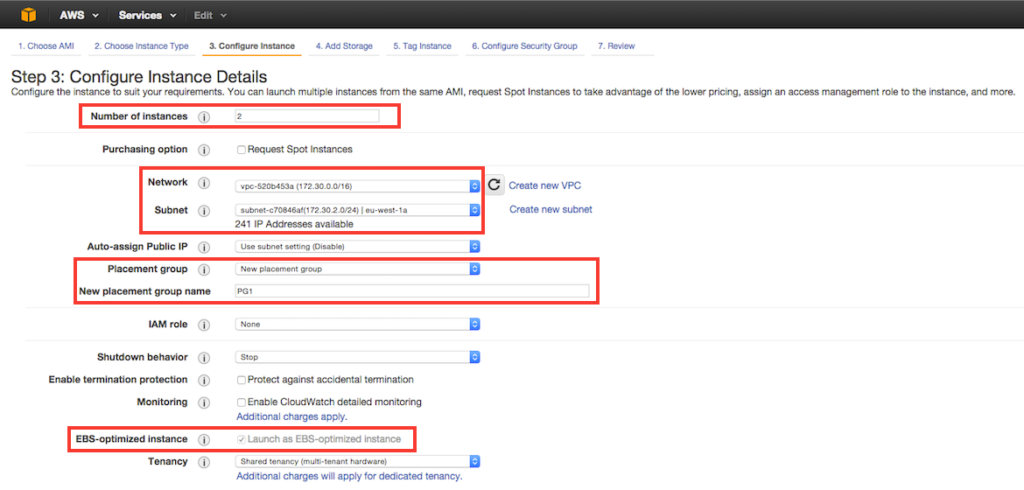Click info icon beside Placement group
This screenshot has width=1024, height=490.
point(204,270)
